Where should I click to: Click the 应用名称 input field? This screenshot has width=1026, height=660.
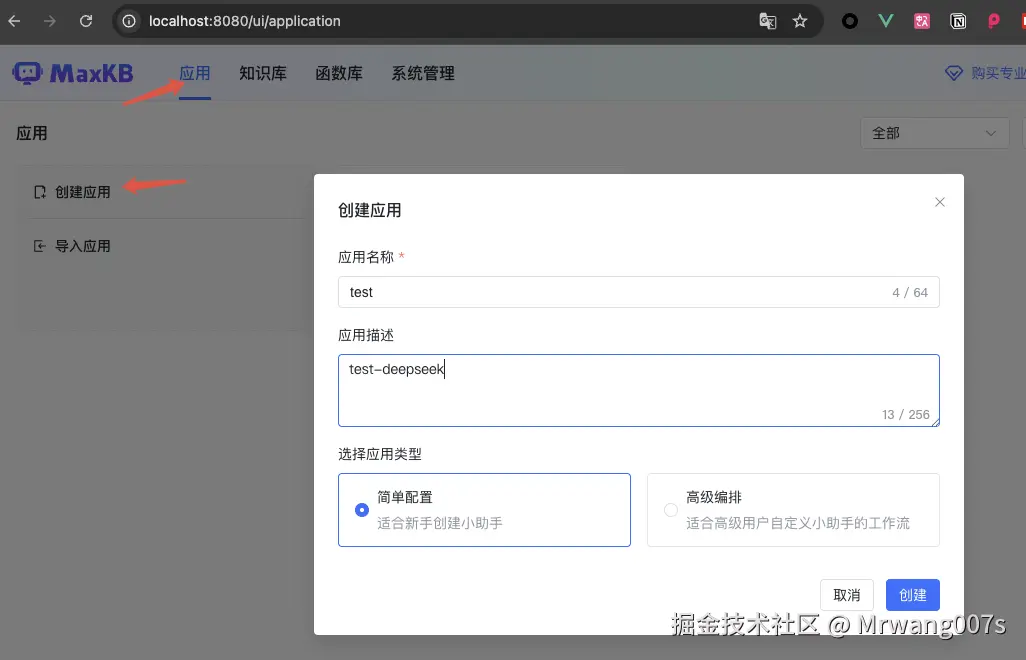coord(639,292)
